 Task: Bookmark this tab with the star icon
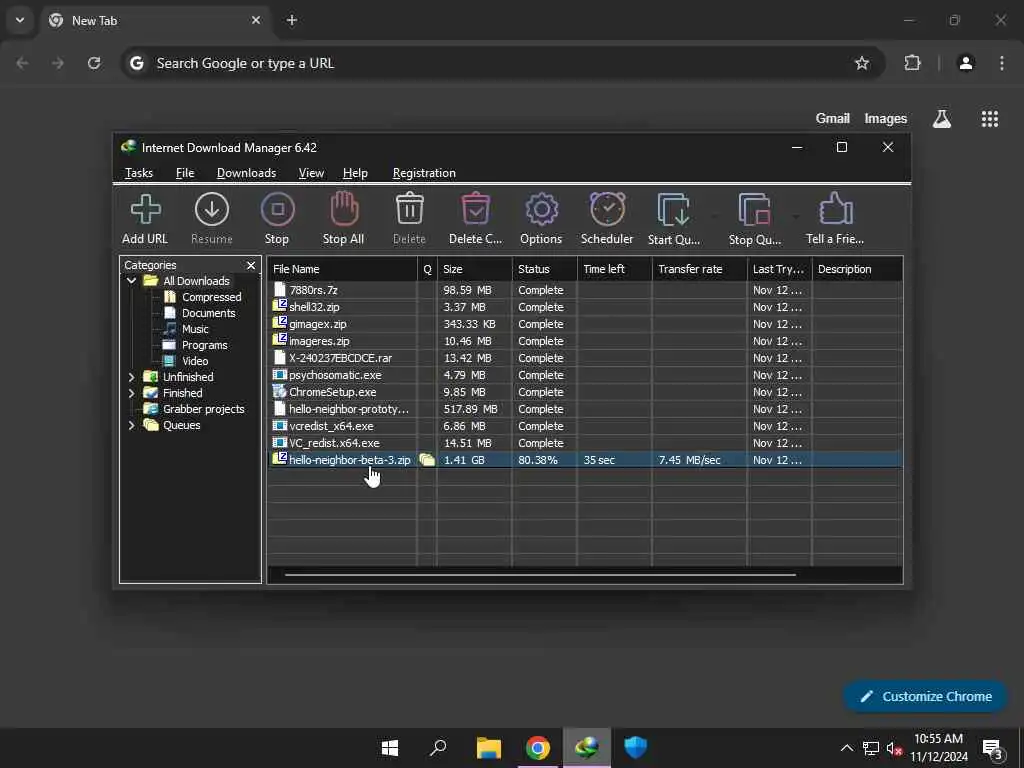(862, 63)
